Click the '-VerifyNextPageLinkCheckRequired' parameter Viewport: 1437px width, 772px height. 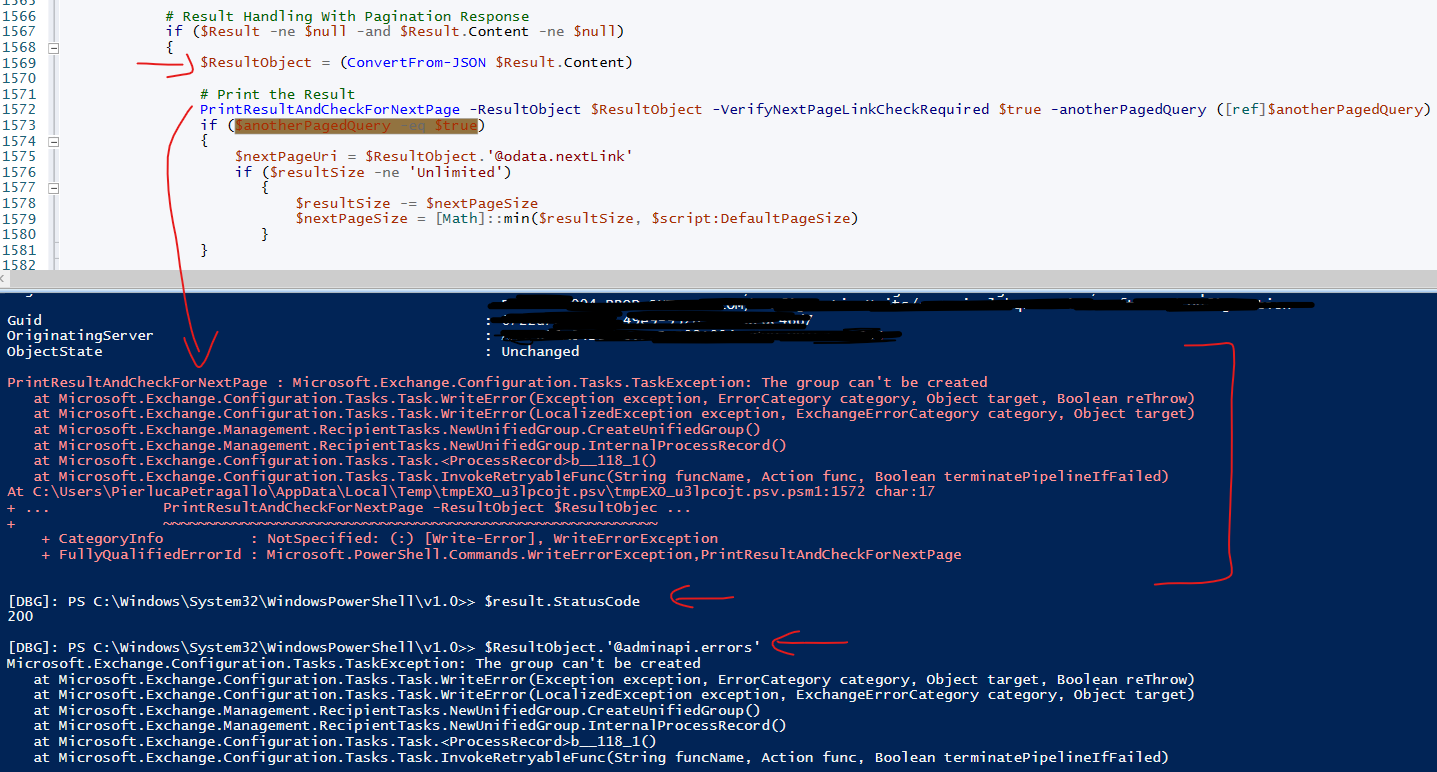coord(851,109)
